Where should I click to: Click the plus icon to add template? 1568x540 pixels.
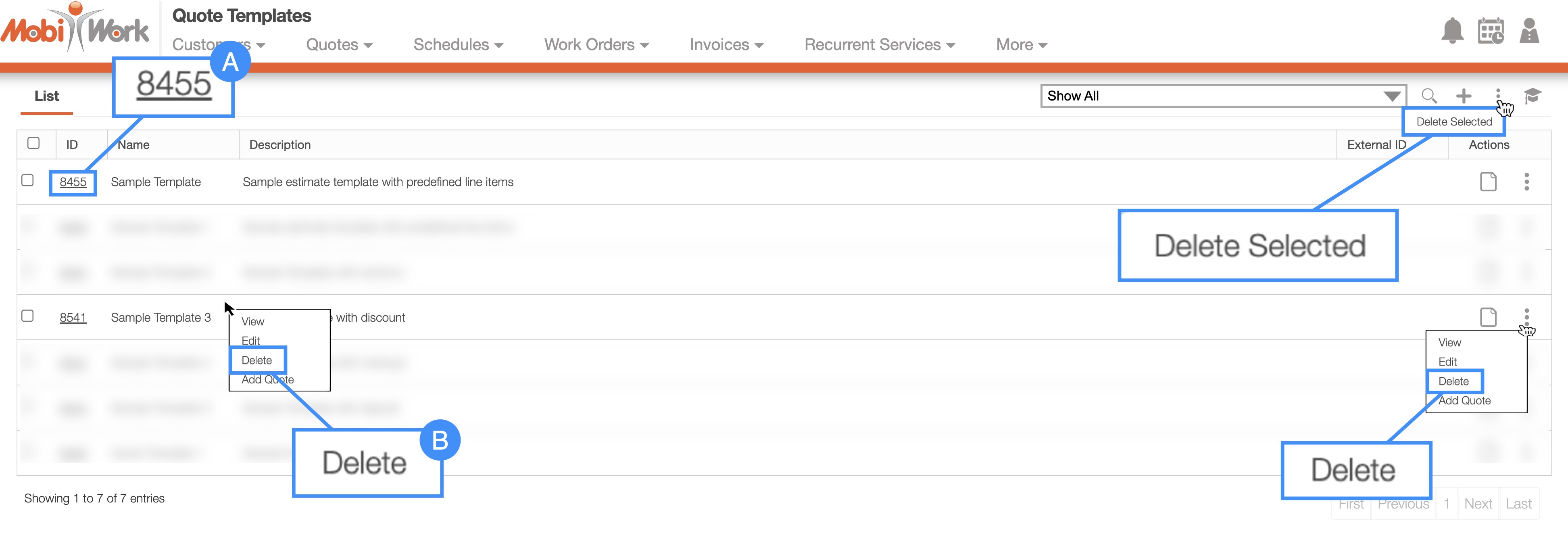pos(1463,96)
